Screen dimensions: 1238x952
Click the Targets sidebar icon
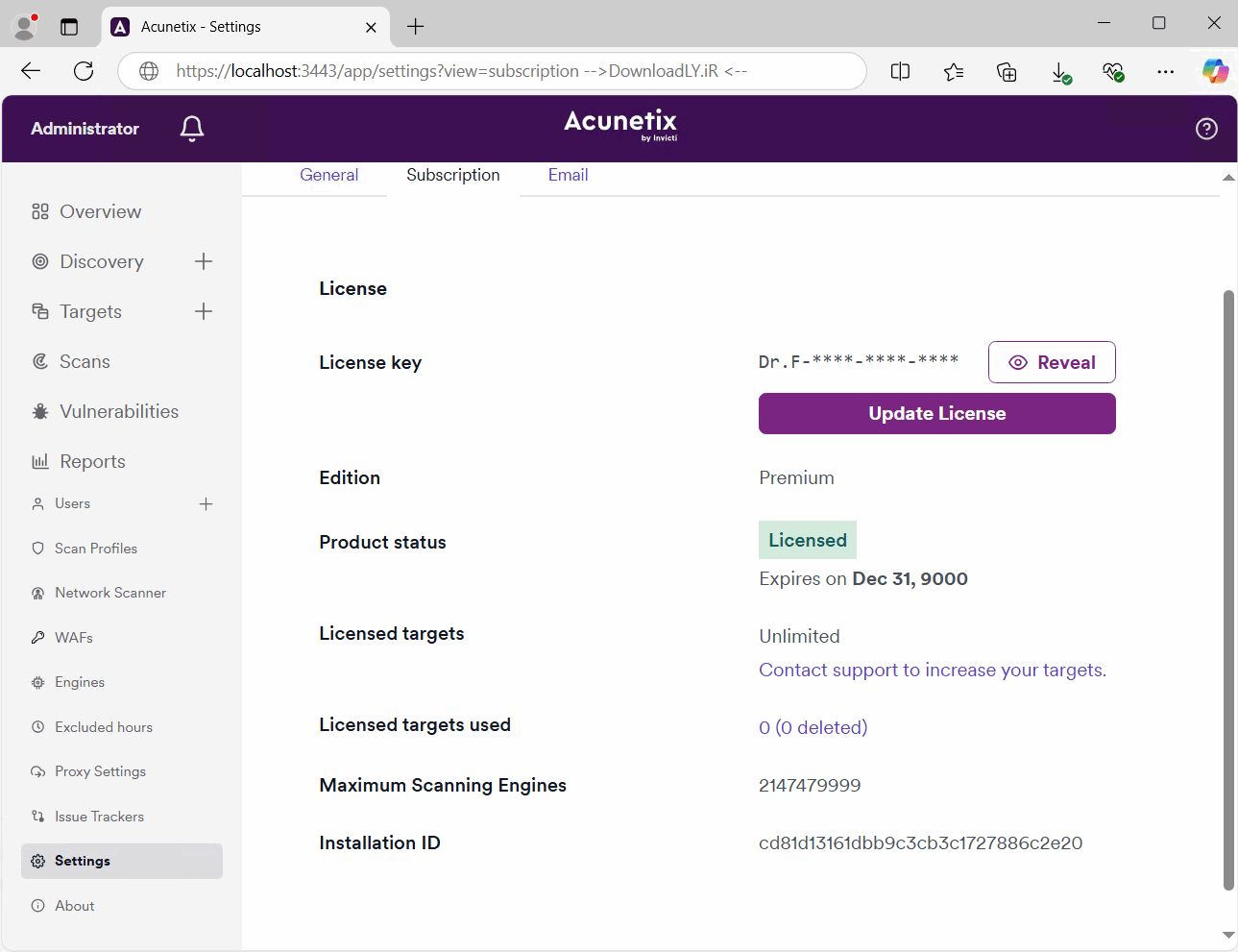[x=40, y=311]
